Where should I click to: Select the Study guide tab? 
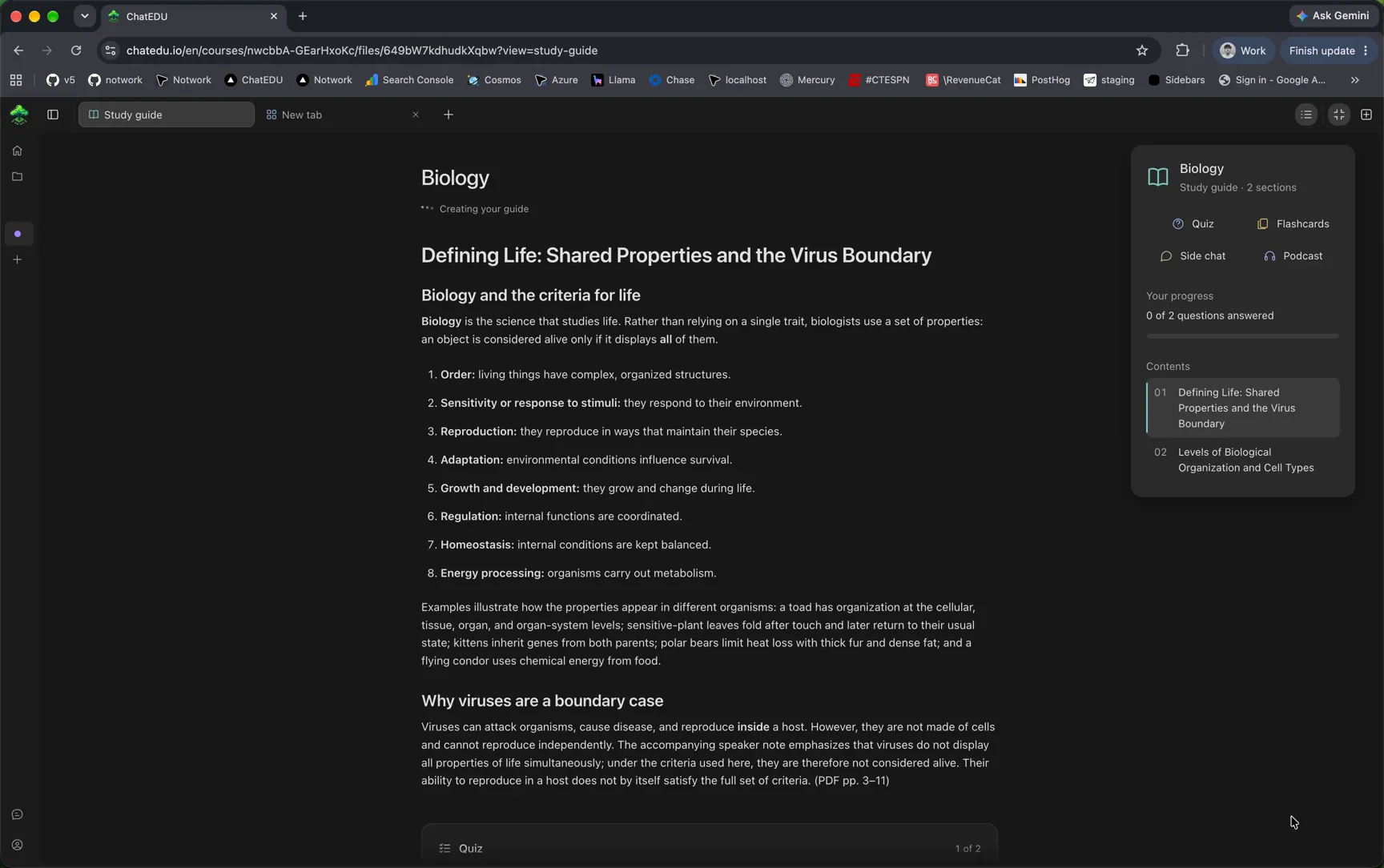click(x=167, y=115)
